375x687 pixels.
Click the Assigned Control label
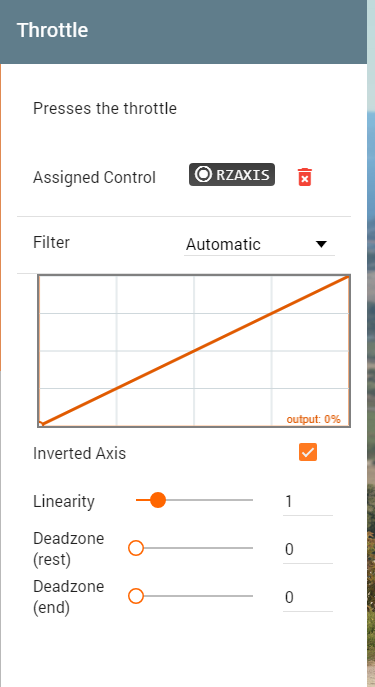point(94,177)
